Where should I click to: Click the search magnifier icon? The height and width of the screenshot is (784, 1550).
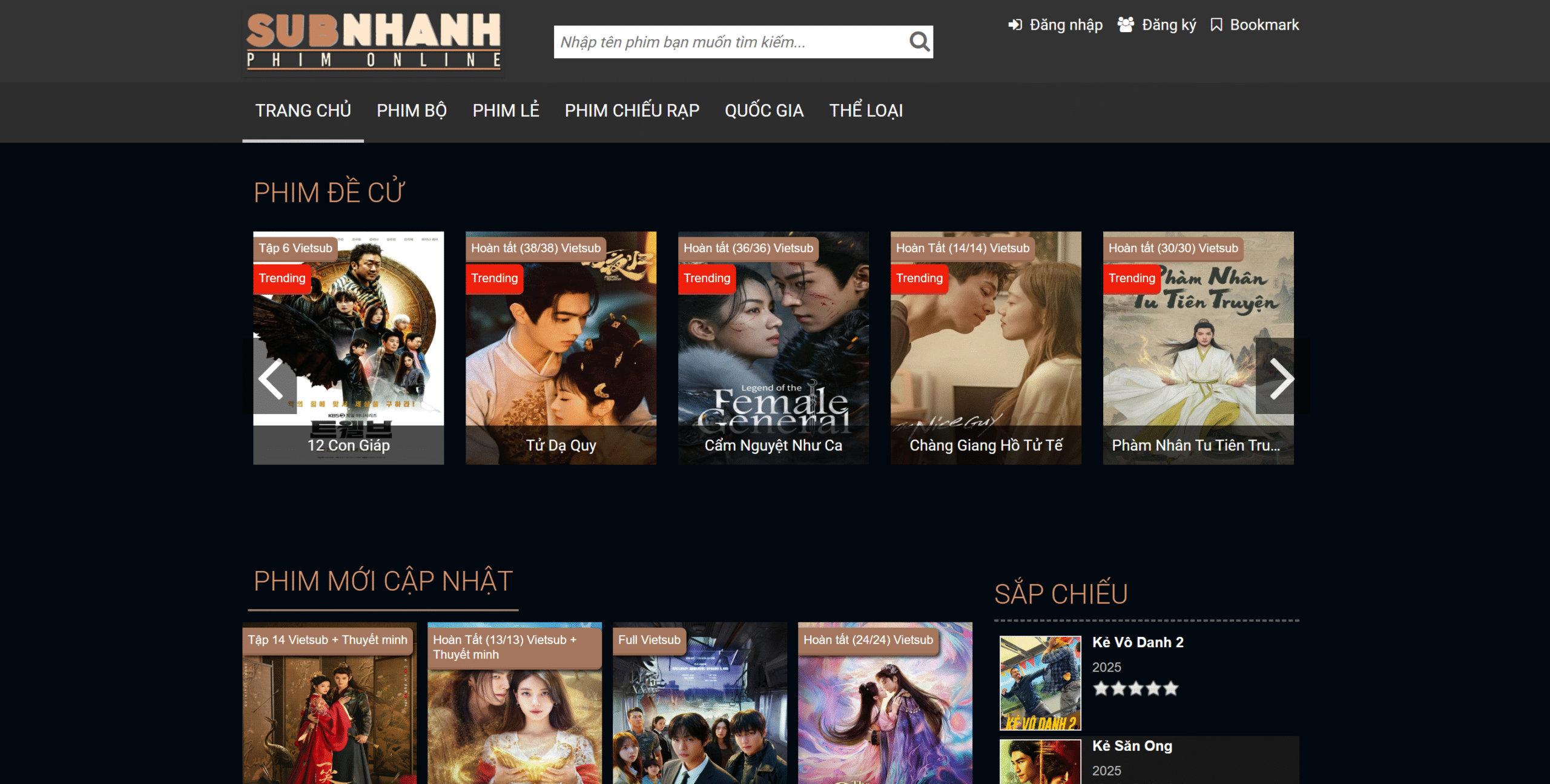(918, 42)
